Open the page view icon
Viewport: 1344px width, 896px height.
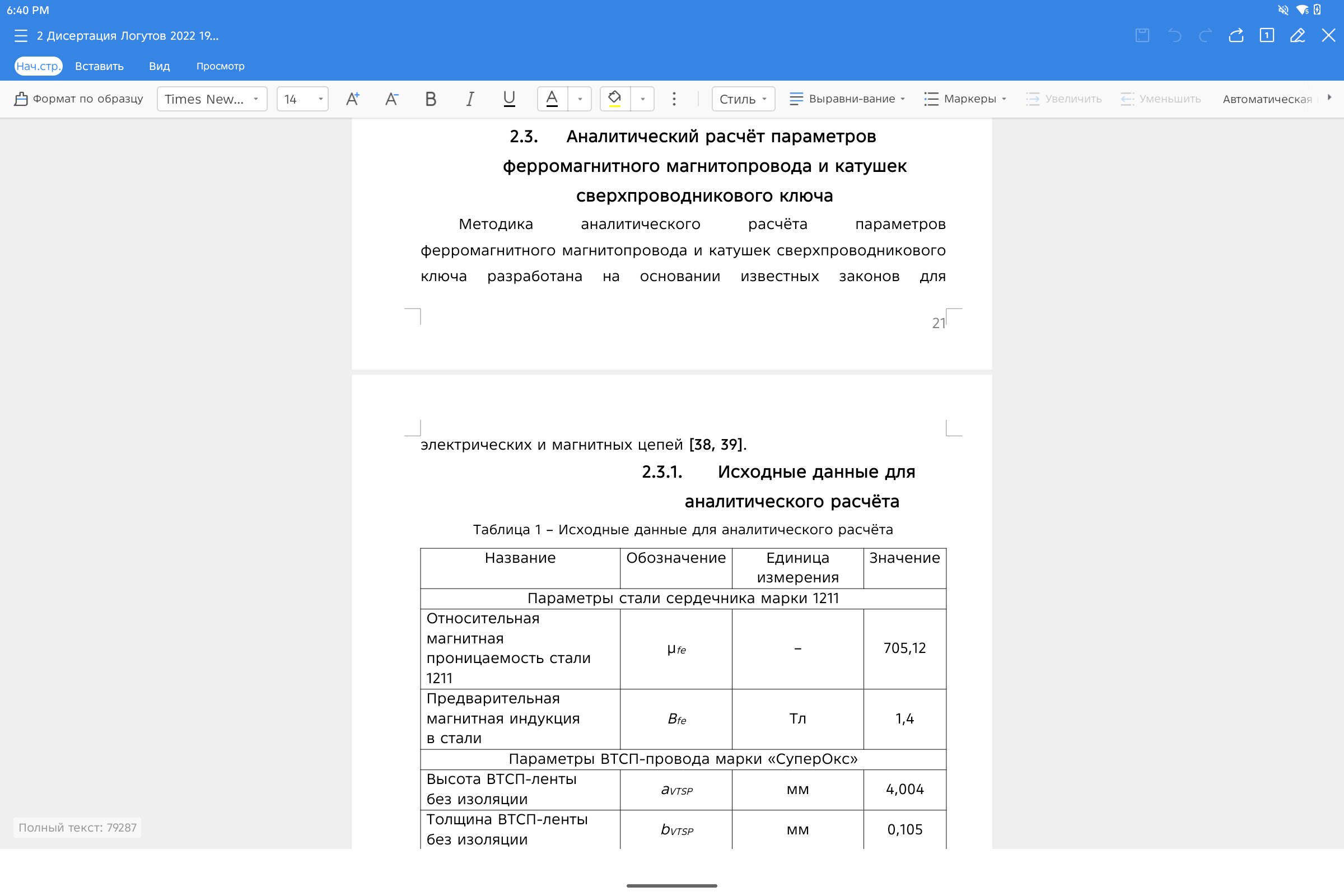coord(1267,35)
